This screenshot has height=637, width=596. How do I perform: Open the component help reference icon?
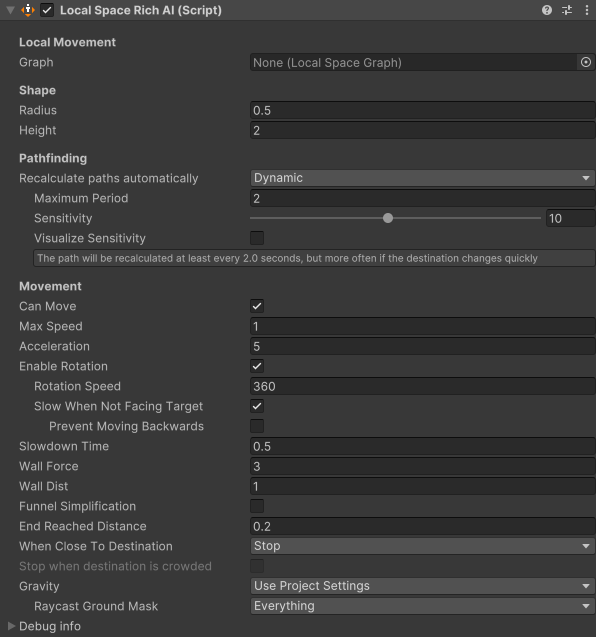click(547, 10)
